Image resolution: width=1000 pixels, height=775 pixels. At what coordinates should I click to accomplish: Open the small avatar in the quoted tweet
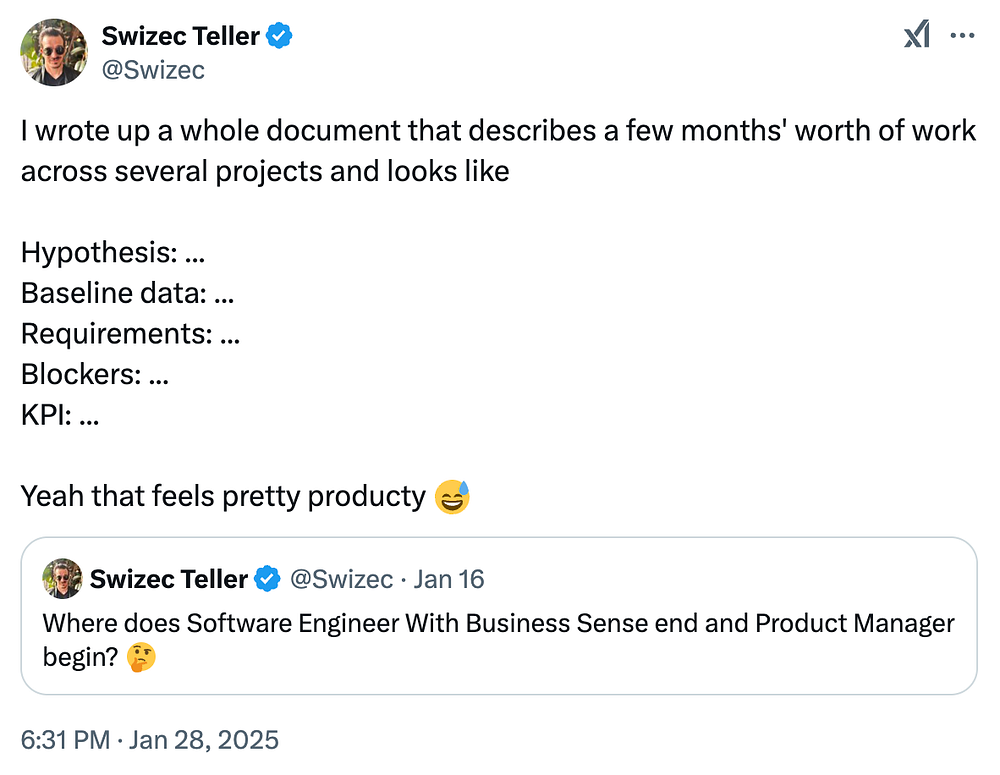pos(62,578)
